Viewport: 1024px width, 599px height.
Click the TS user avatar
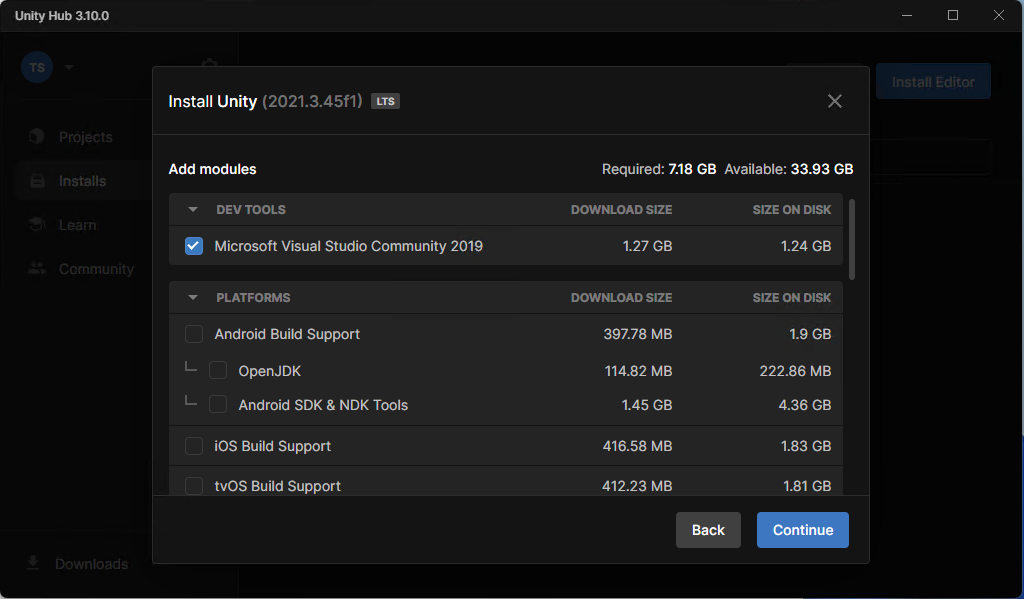[37, 68]
